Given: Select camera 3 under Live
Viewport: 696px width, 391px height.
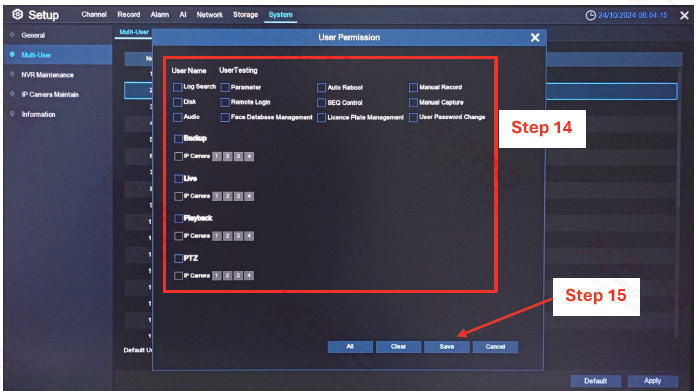Looking at the screenshot, I should coord(238,196).
